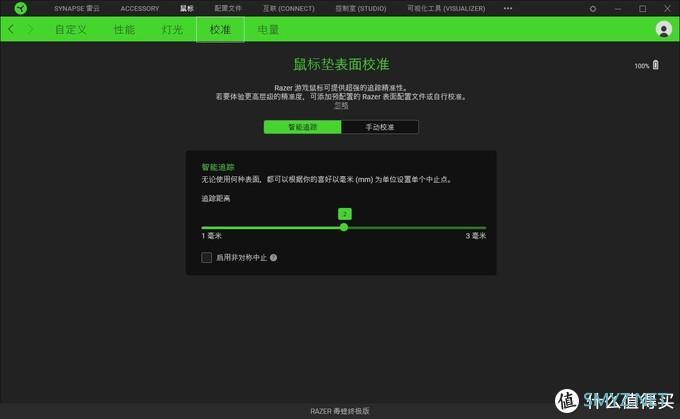
Task: Click the 鼠标垫表面校准 heading
Action: pos(341,64)
